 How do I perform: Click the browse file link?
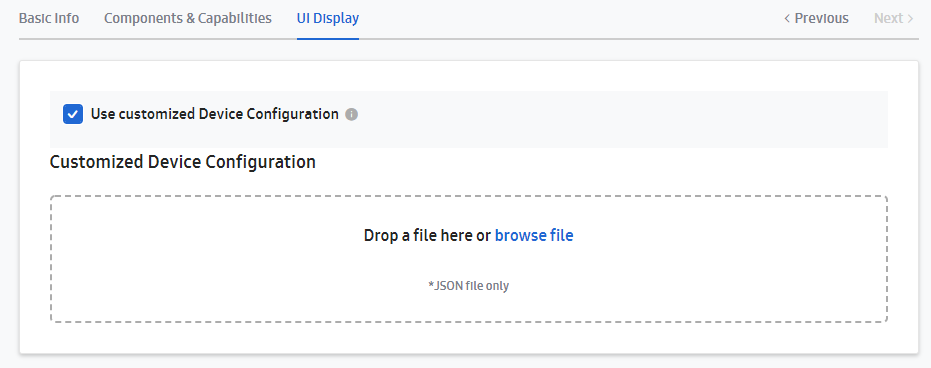click(x=534, y=236)
